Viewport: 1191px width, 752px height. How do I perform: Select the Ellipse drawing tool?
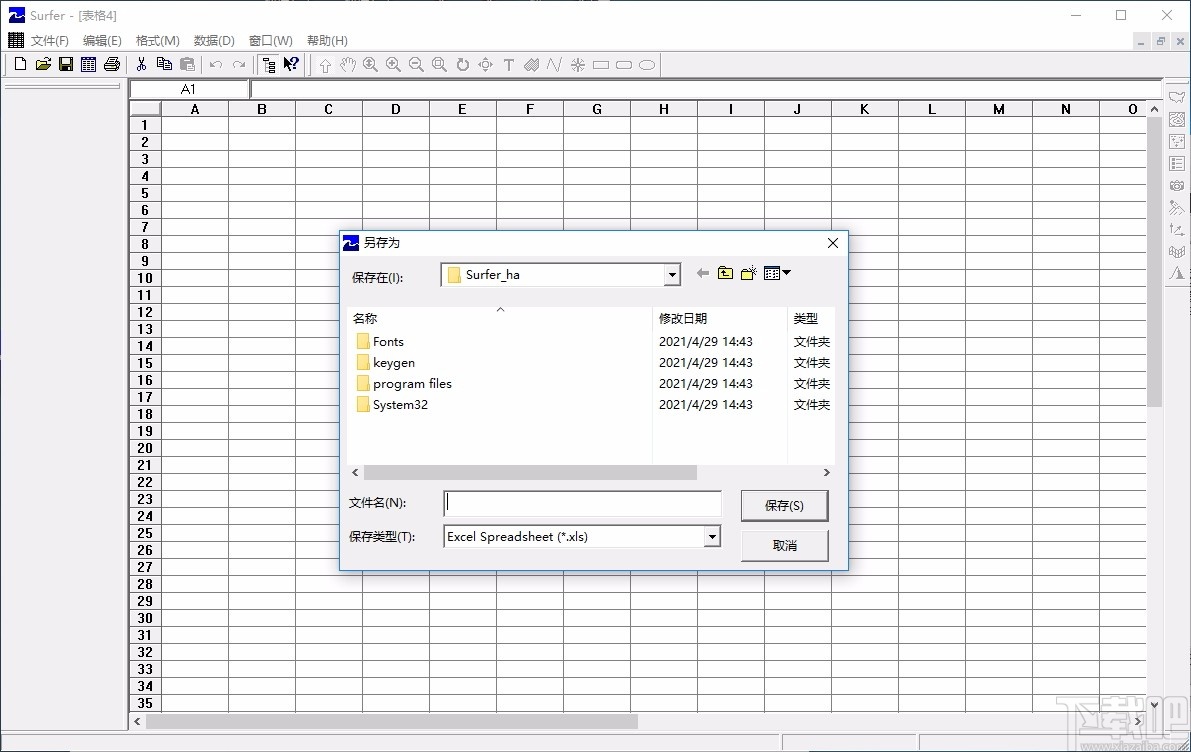click(647, 65)
